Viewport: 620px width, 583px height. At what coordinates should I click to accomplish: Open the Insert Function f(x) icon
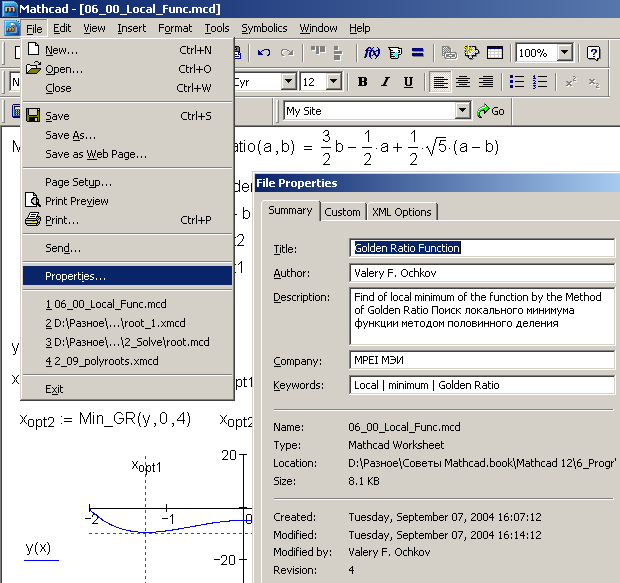372,53
